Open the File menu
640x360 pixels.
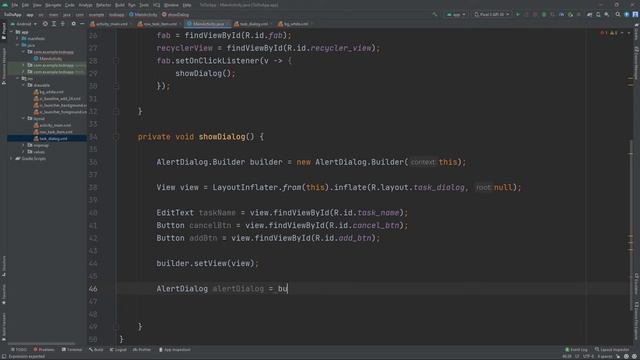pos(15,5)
